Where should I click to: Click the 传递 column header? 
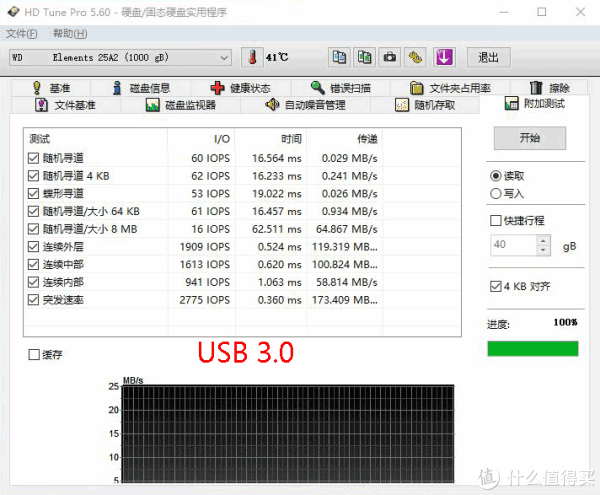pos(345,139)
